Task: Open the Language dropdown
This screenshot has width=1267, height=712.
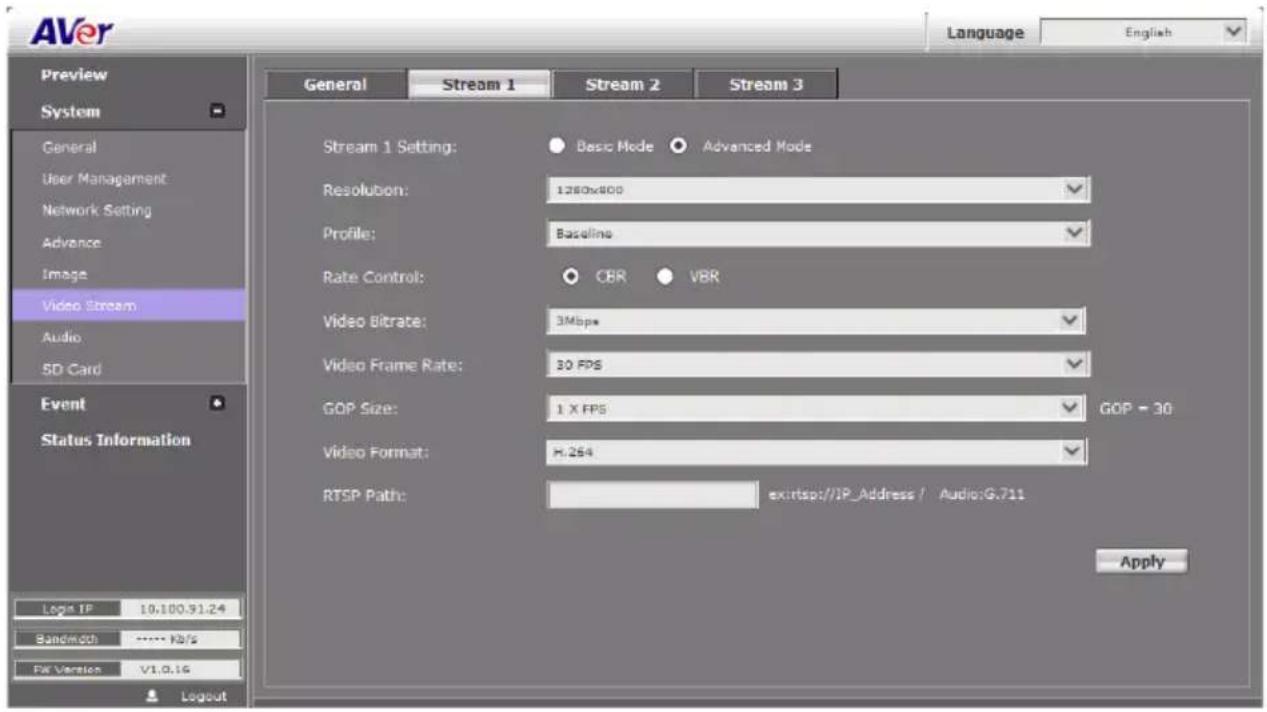Action: click(1143, 32)
